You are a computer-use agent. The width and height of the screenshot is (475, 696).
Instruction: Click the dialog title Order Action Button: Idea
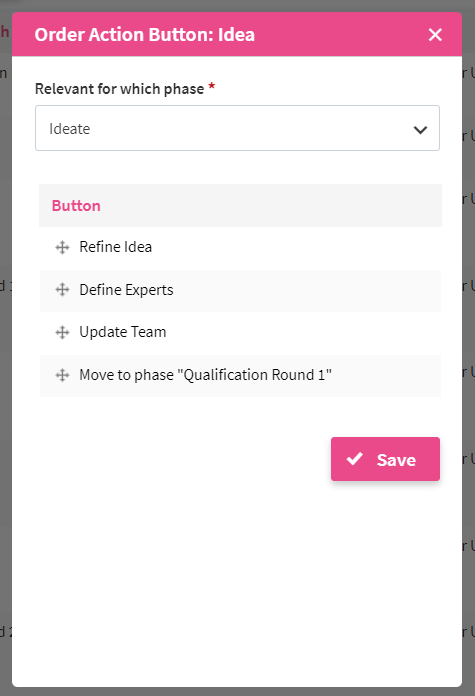(x=145, y=35)
